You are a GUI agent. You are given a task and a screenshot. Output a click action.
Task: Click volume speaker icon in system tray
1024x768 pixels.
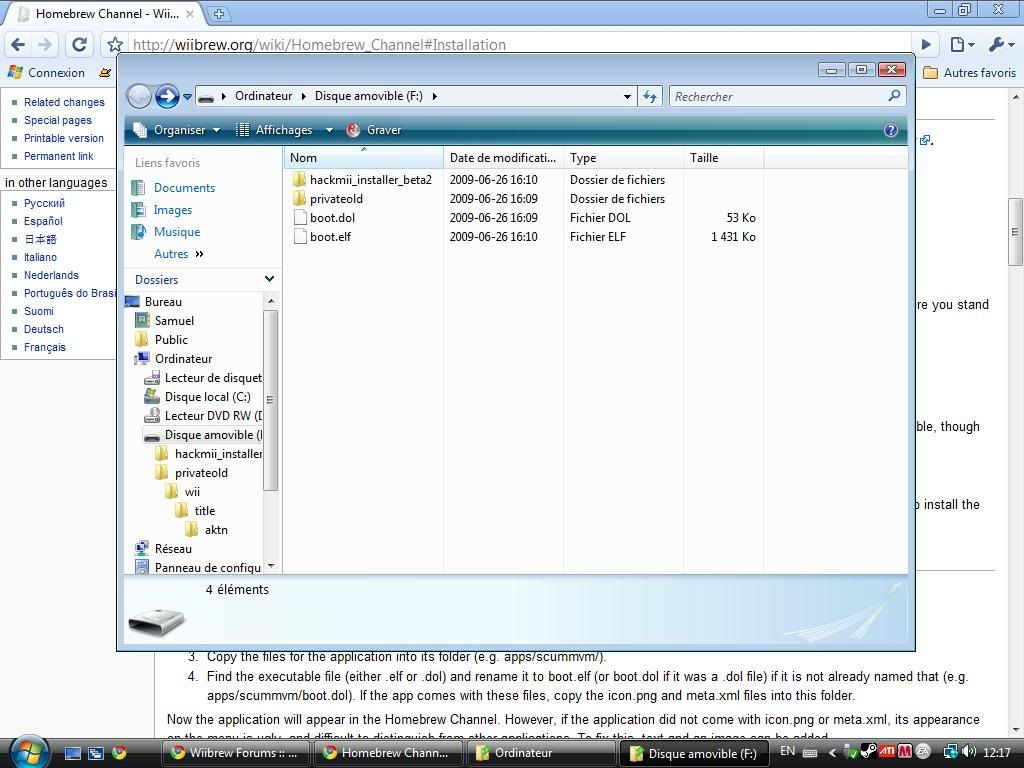(968, 752)
